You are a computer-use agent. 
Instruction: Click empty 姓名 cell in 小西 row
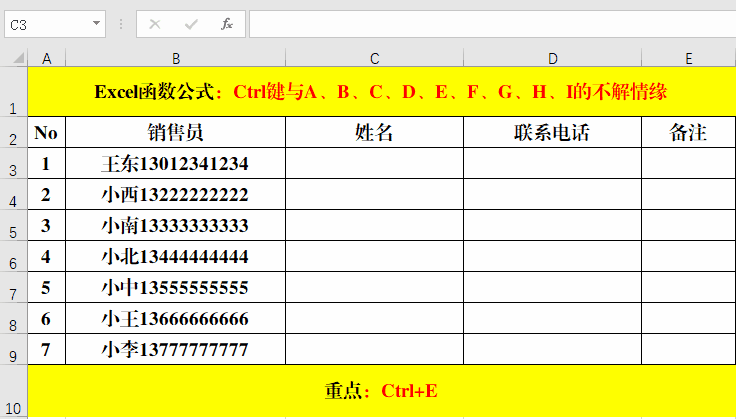[x=374, y=194]
